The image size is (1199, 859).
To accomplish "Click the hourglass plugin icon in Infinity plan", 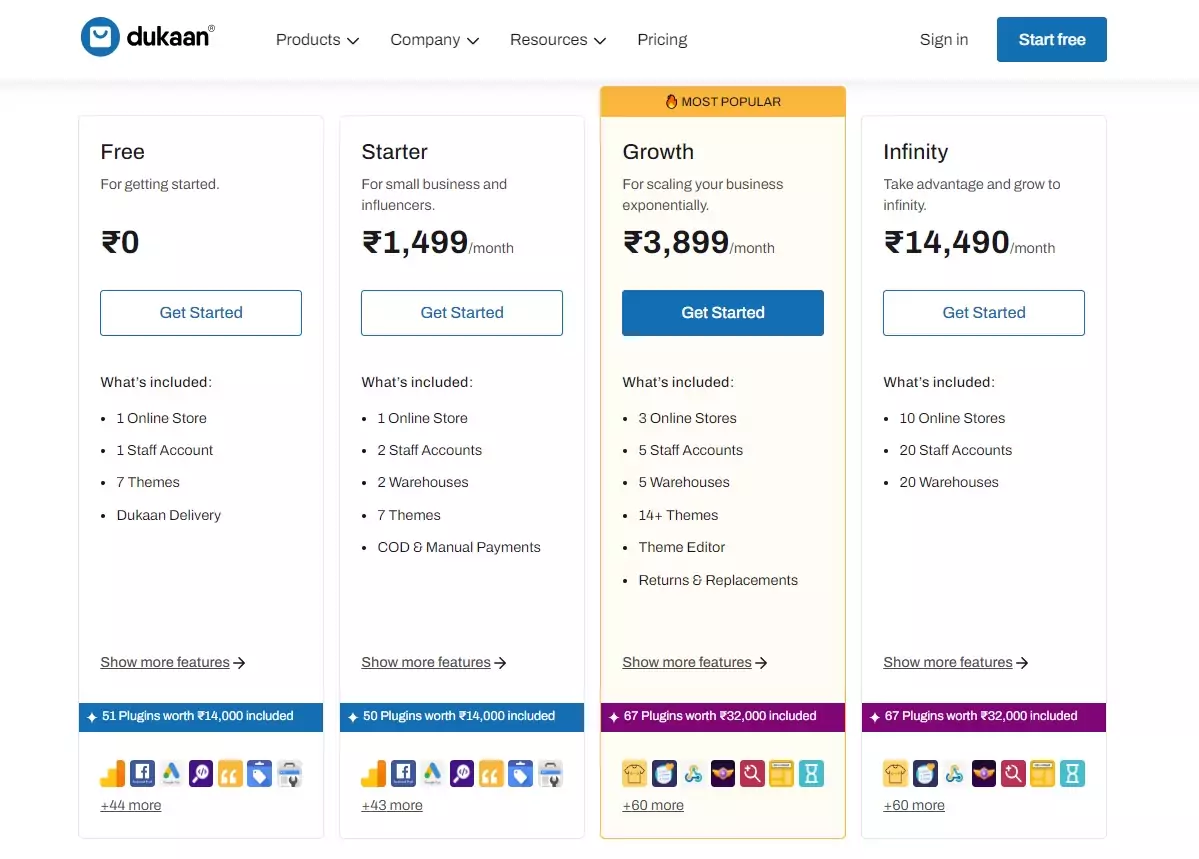I will click(x=1072, y=773).
